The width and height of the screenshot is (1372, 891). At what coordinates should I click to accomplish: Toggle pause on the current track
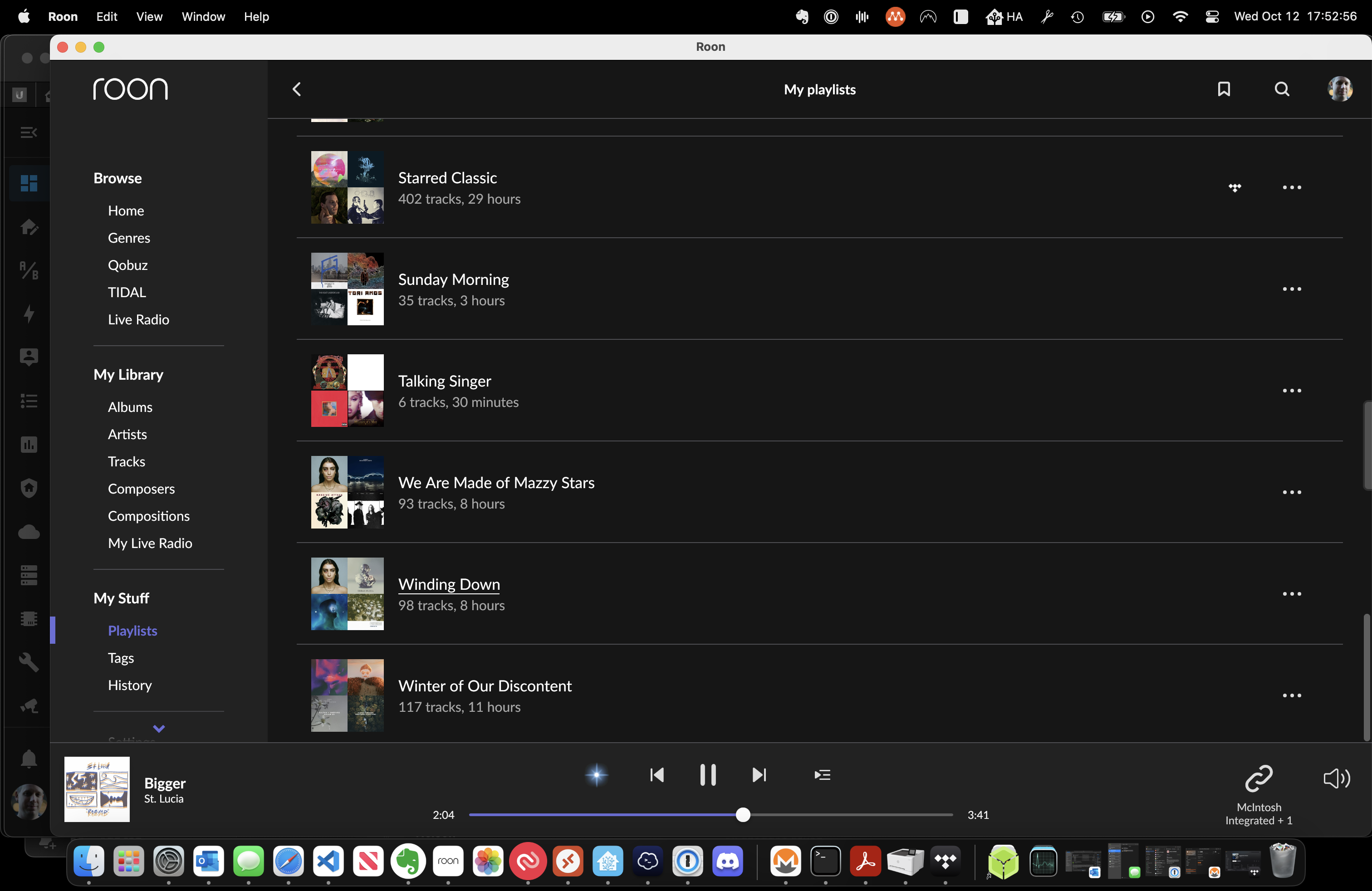708,775
